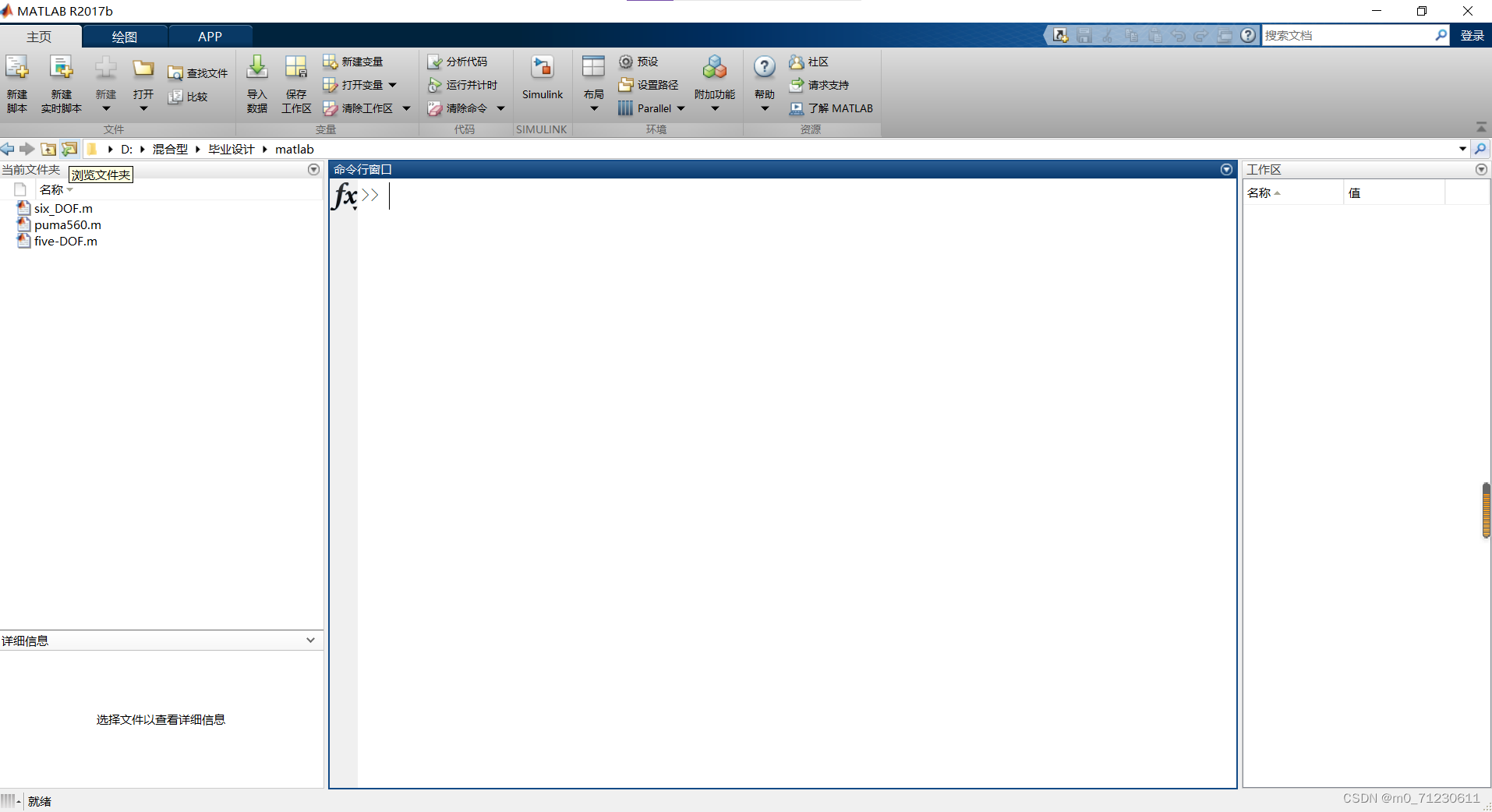Open the dropdown arrow under New (新建)
This screenshot has width=1492, height=812.
coord(106,109)
